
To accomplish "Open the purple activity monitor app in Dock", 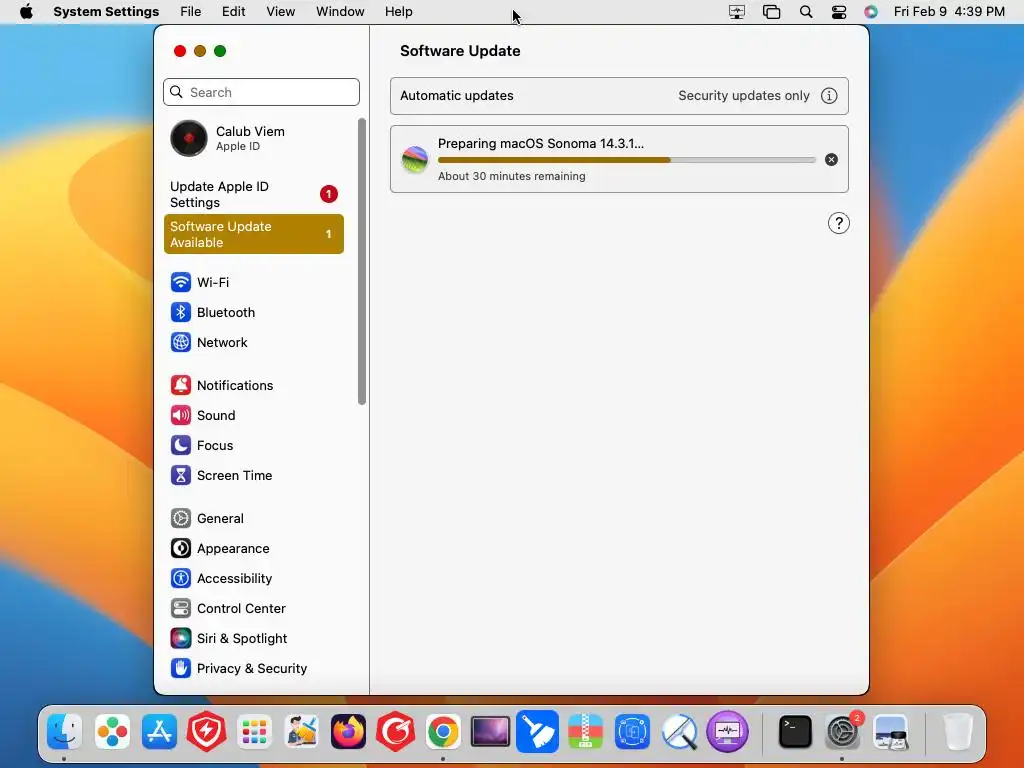I will [727, 731].
